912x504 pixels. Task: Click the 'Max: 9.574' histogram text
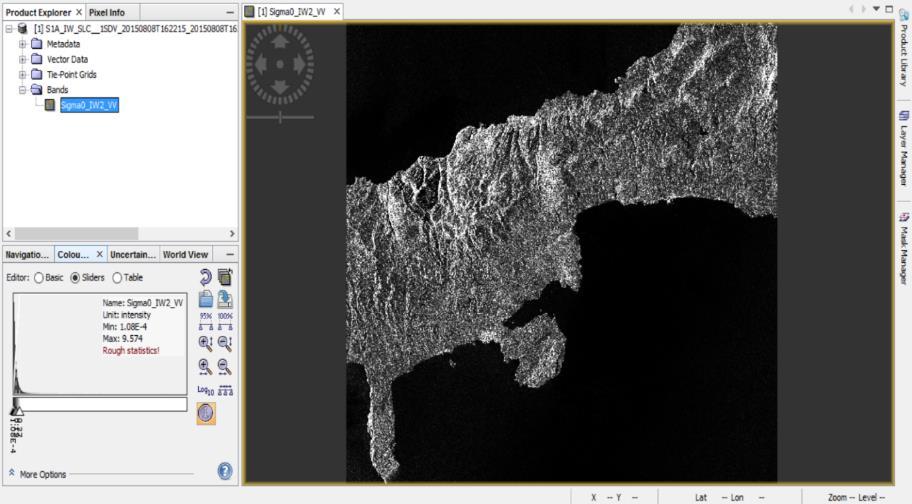coord(122,338)
